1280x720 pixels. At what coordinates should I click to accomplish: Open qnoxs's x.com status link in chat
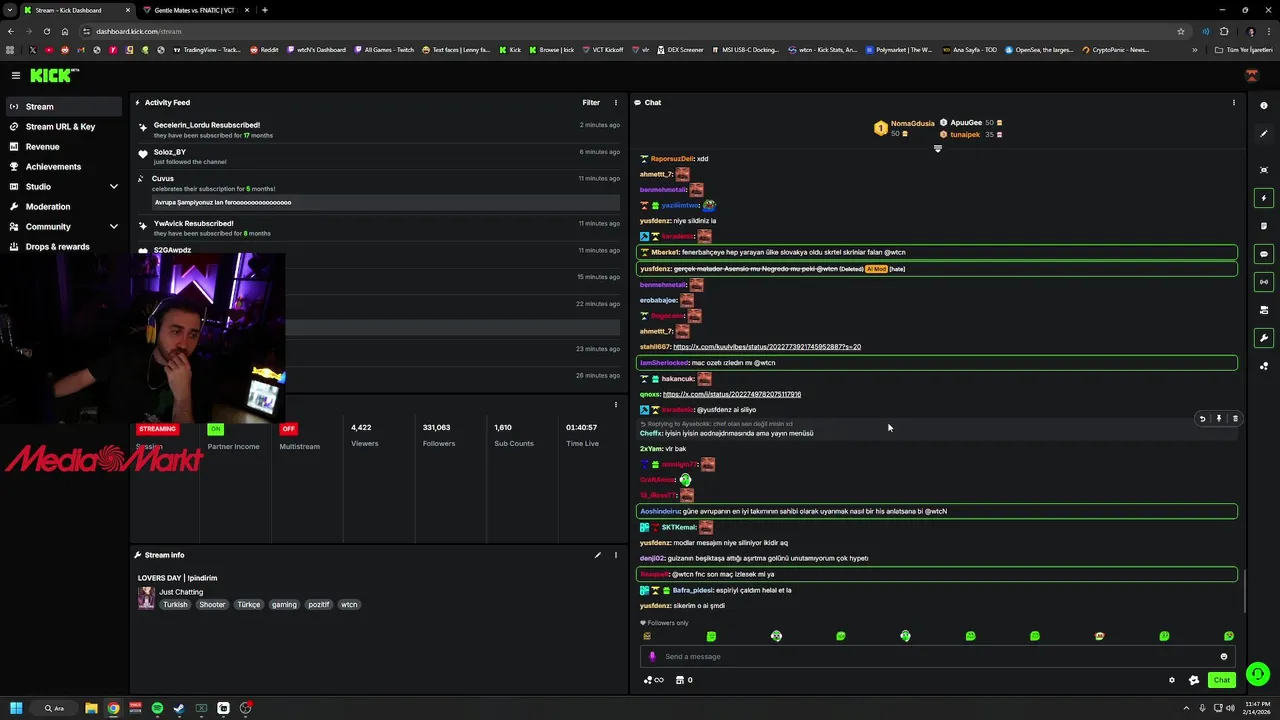(x=732, y=394)
